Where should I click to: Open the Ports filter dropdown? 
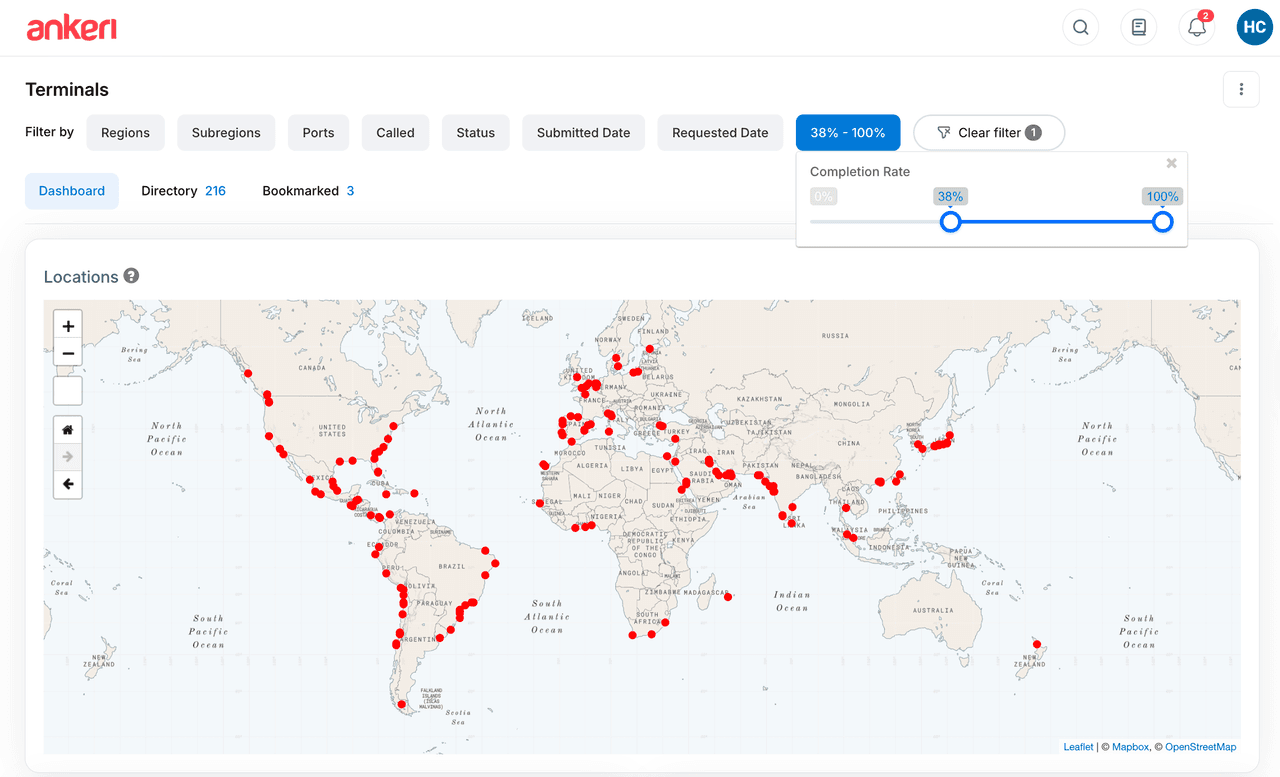[x=318, y=133]
